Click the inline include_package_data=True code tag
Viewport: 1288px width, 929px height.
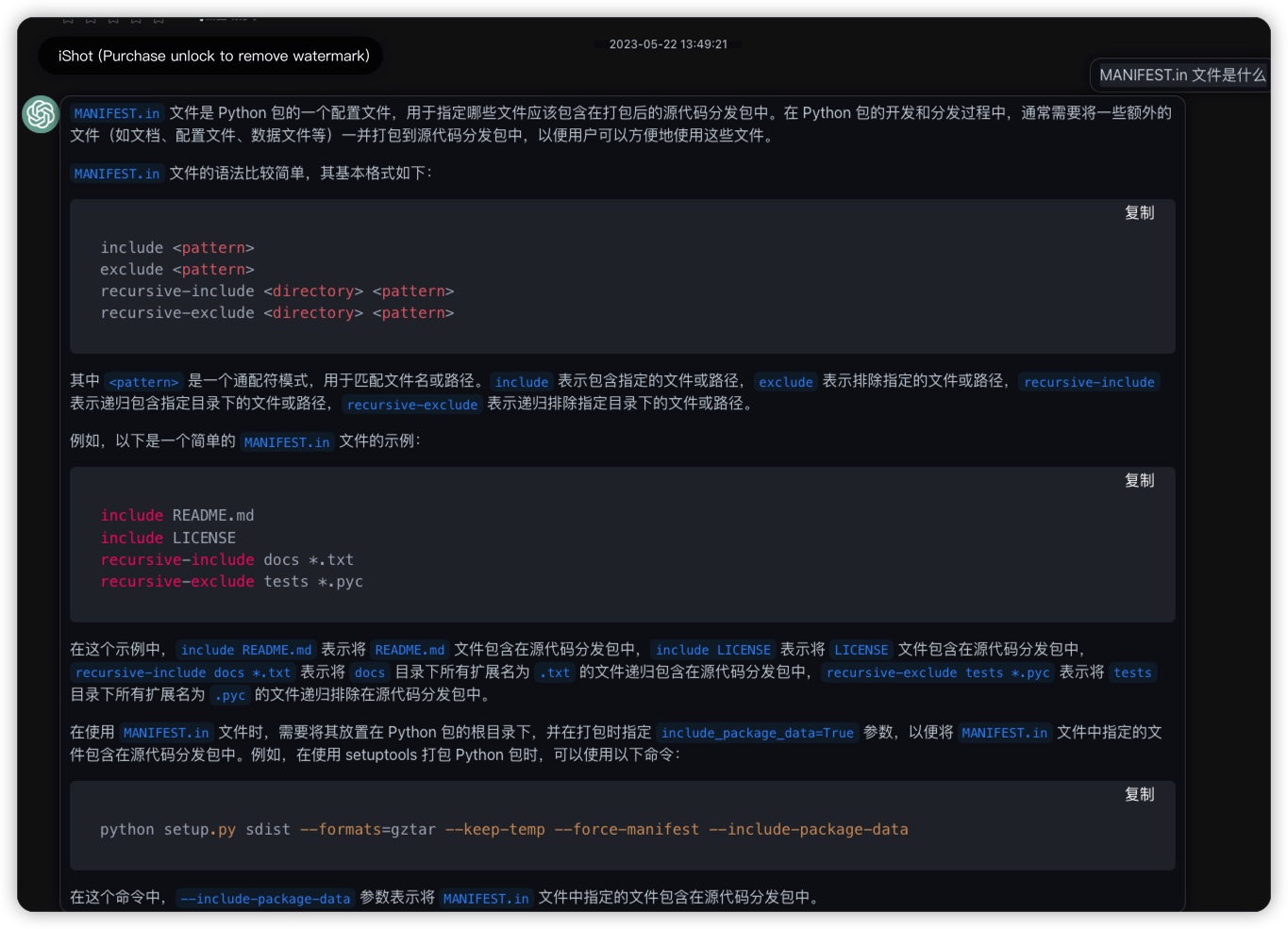(x=757, y=733)
